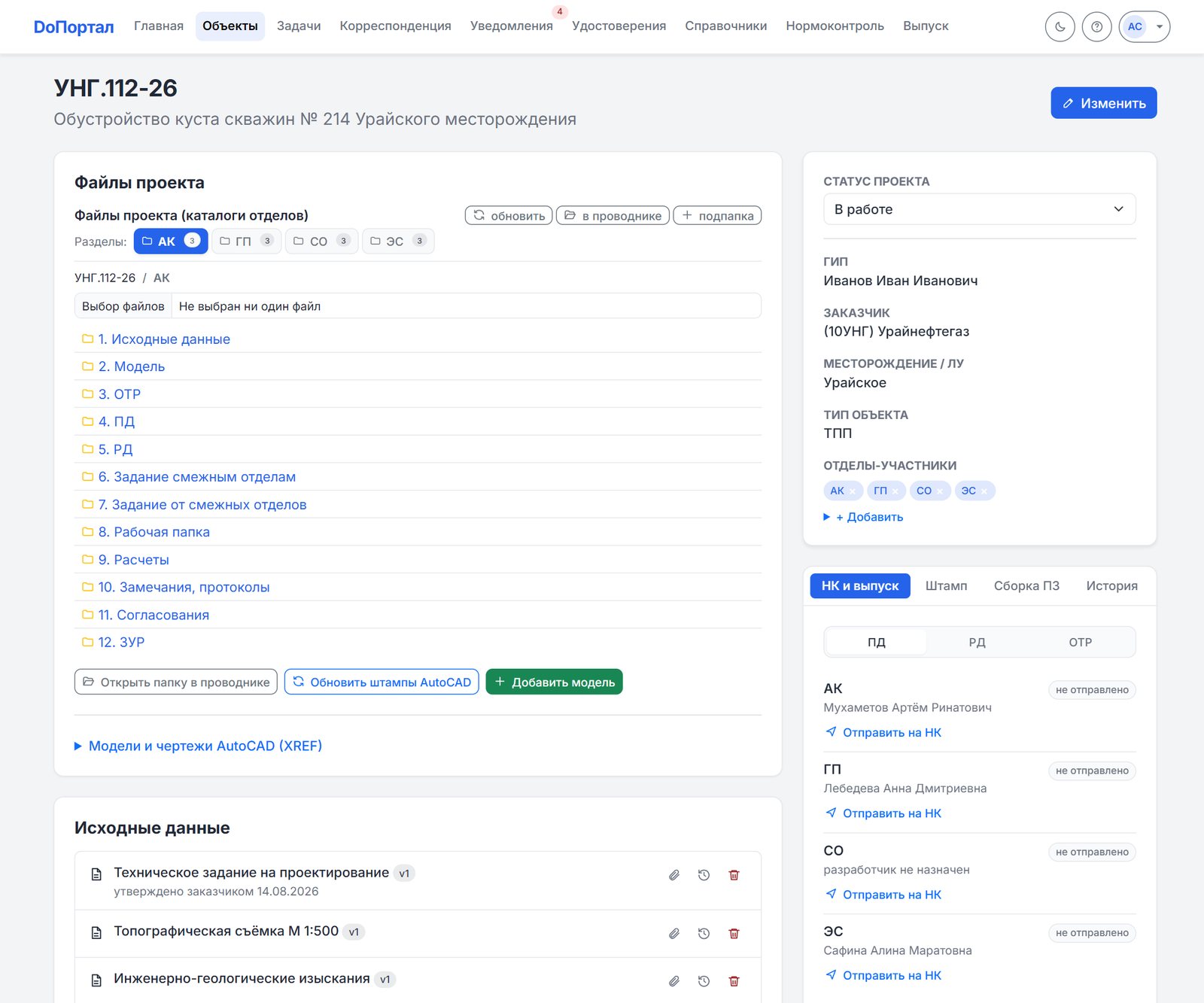View version history of Топографическая съёмка
The height and width of the screenshot is (1003, 1204).
[x=704, y=934]
